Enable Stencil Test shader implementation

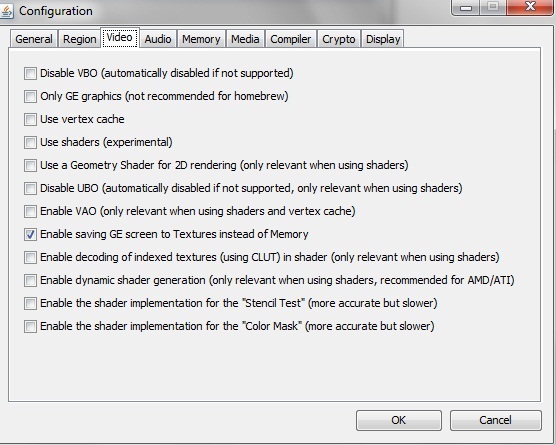30,304
